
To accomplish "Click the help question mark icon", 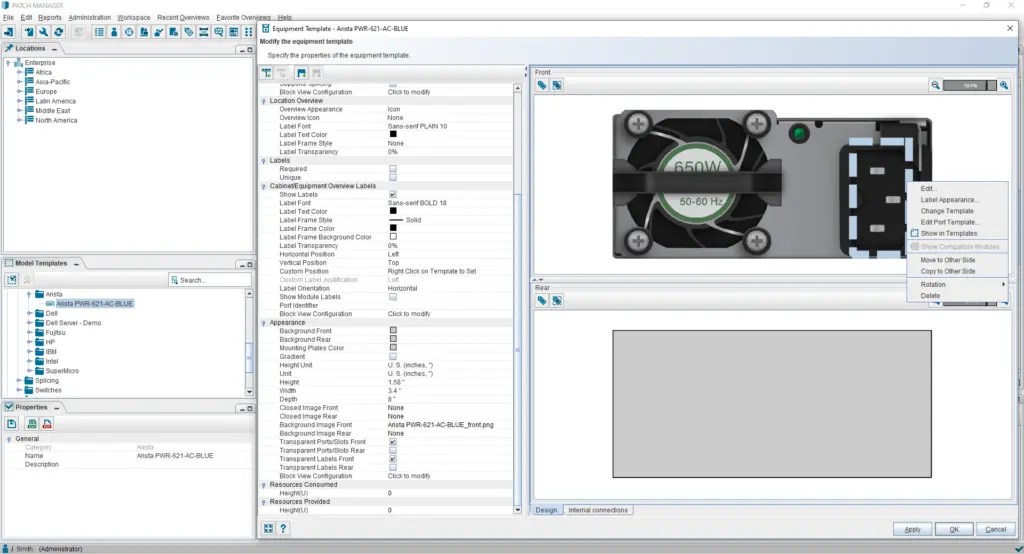I will click(283, 529).
